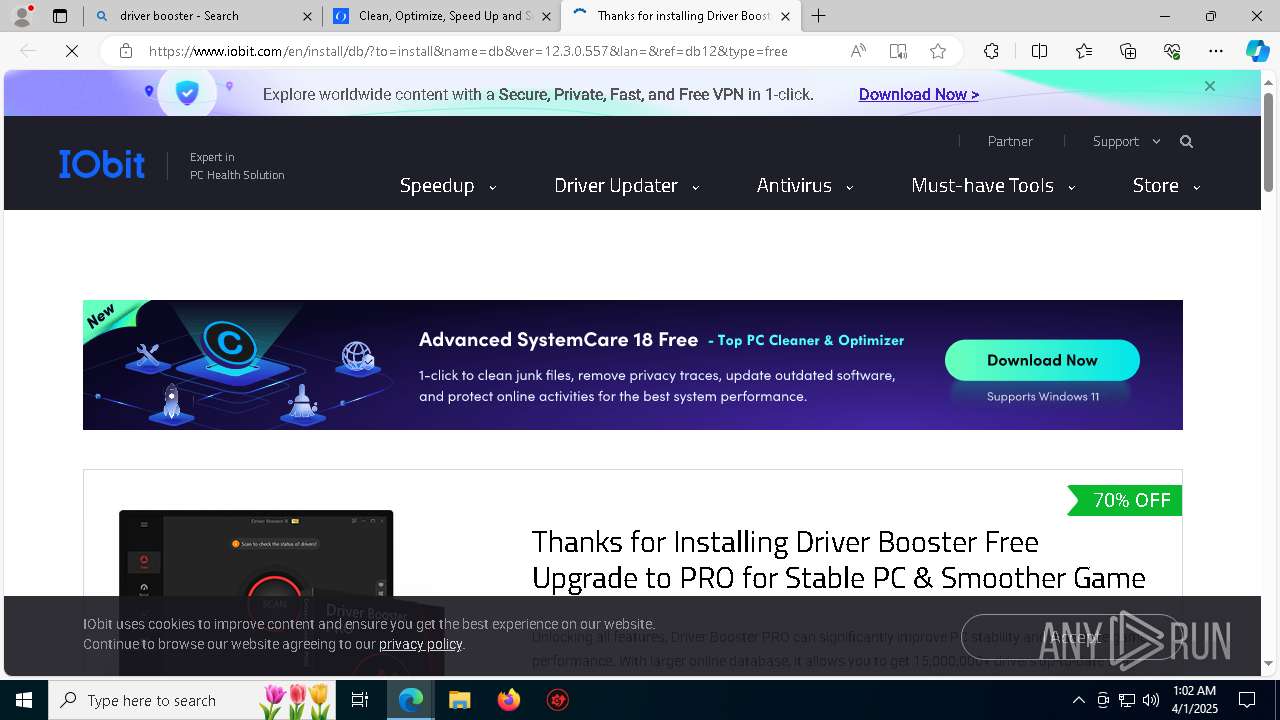
Task: Click the VPN 'Download Now >' link
Action: [918, 94]
